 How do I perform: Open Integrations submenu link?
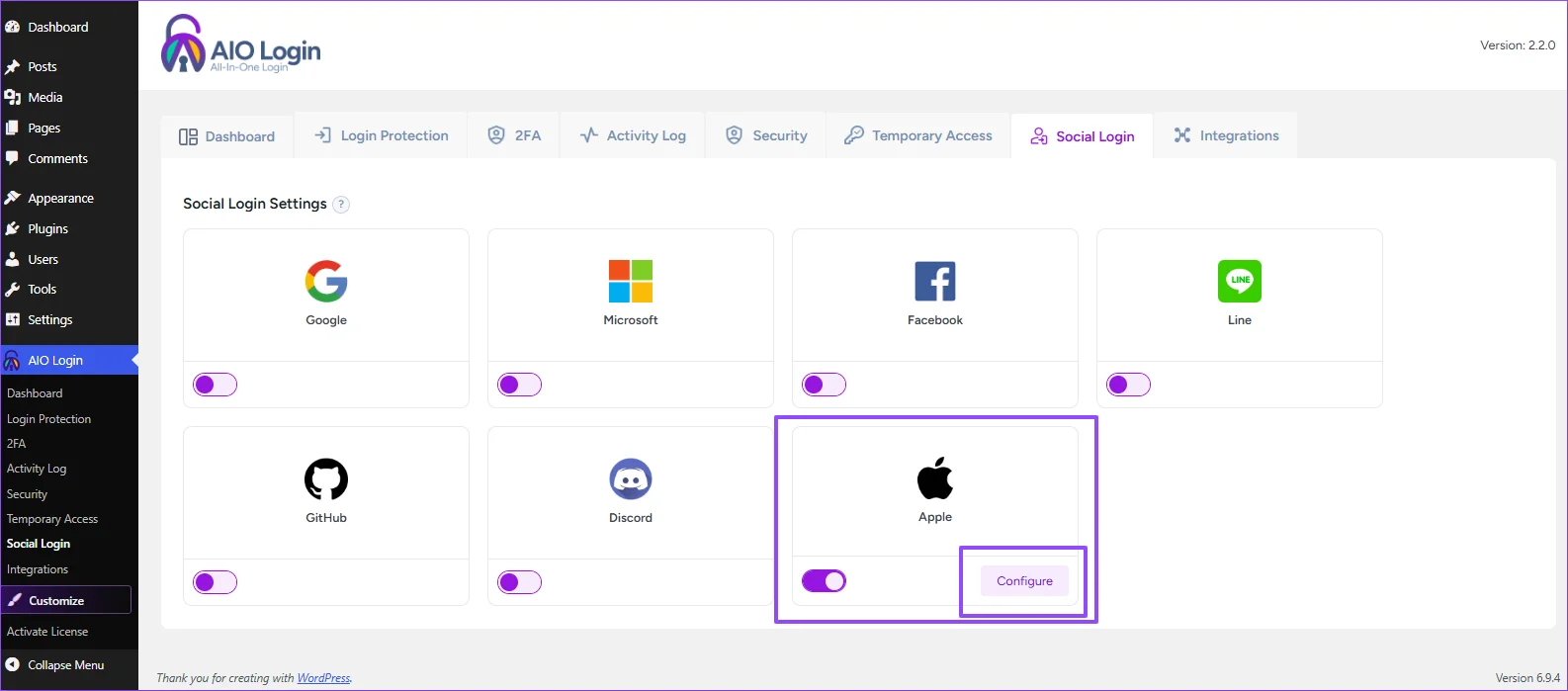38,569
